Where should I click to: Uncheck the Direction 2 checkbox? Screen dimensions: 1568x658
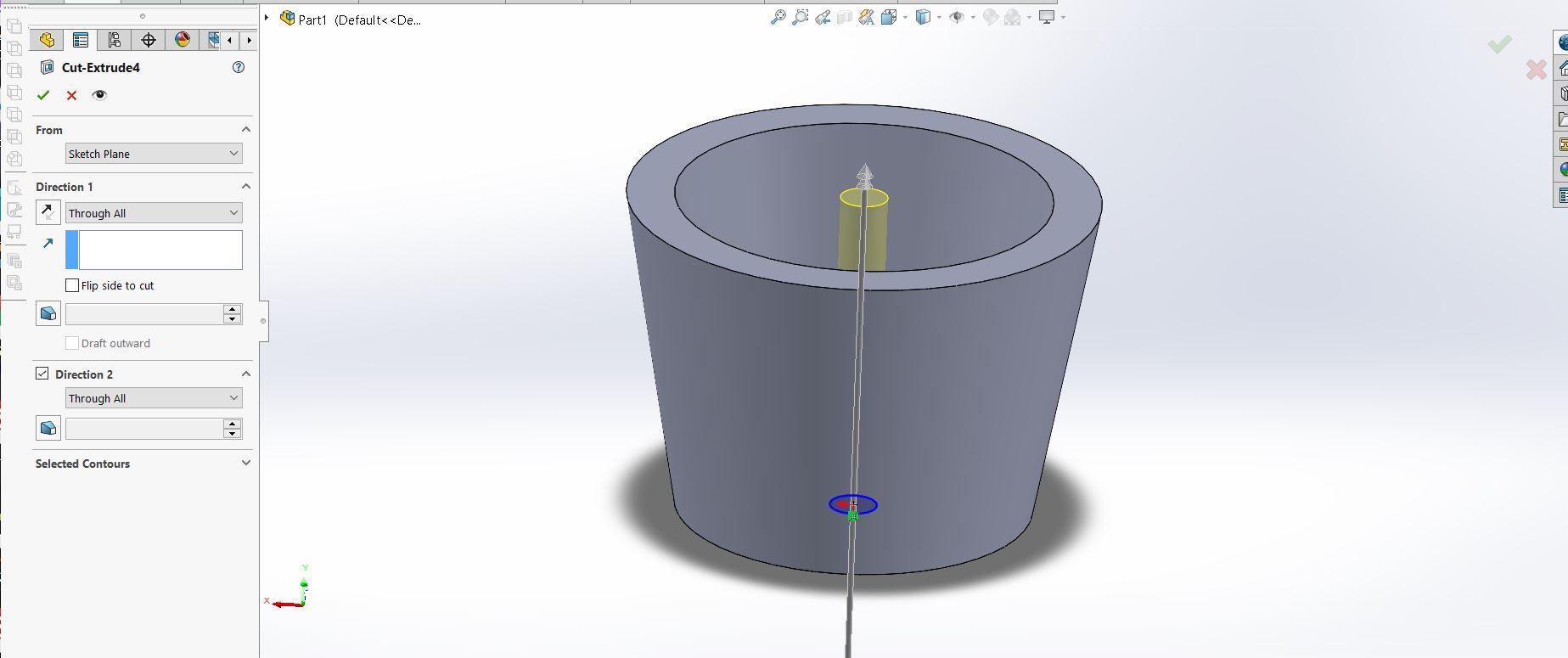pos(42,374)
